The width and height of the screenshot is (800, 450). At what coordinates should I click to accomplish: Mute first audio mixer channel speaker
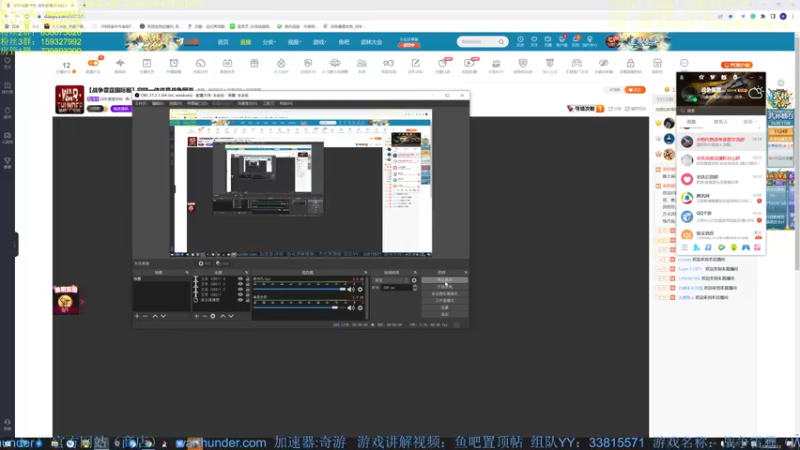pos(351,289)
